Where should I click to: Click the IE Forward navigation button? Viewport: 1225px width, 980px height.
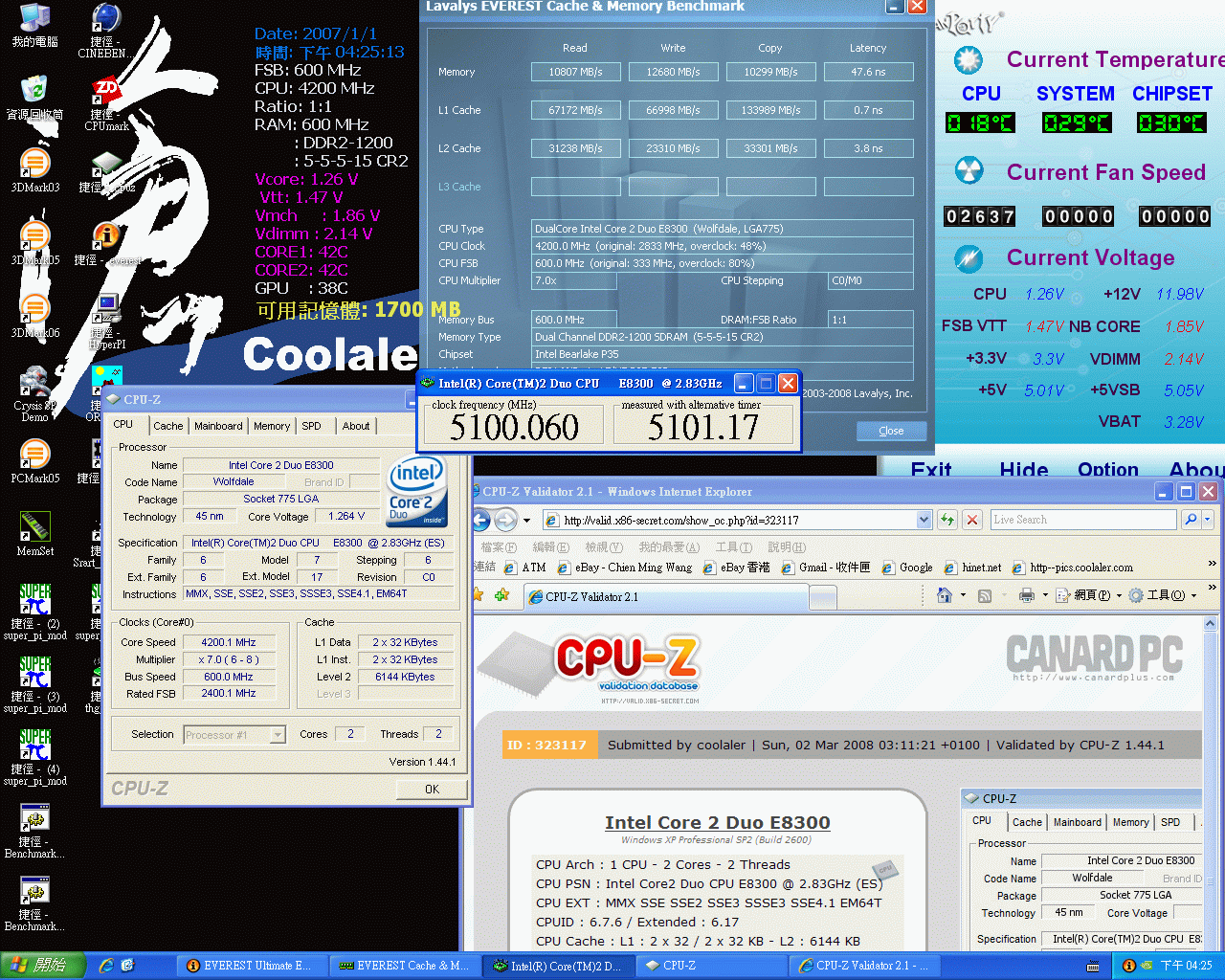click(x=506, y=520)
